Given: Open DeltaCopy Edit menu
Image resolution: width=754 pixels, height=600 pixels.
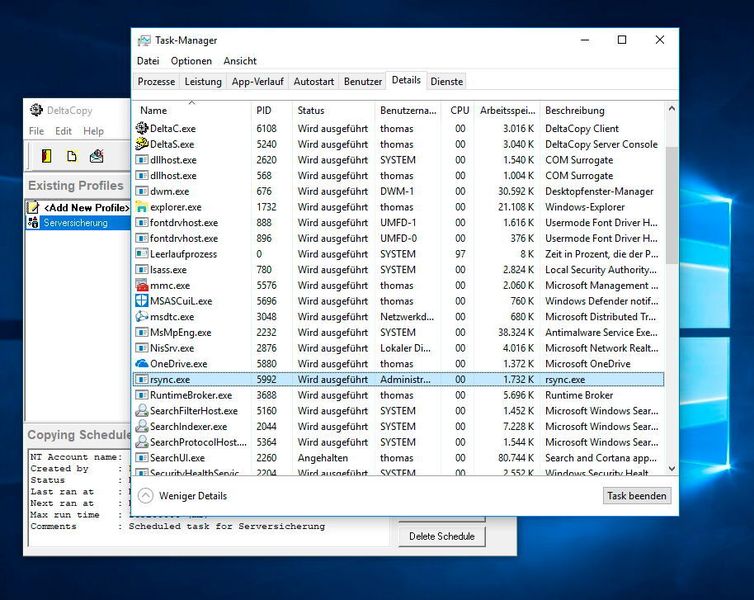Looking at the screenshot, I should point(63,131).
